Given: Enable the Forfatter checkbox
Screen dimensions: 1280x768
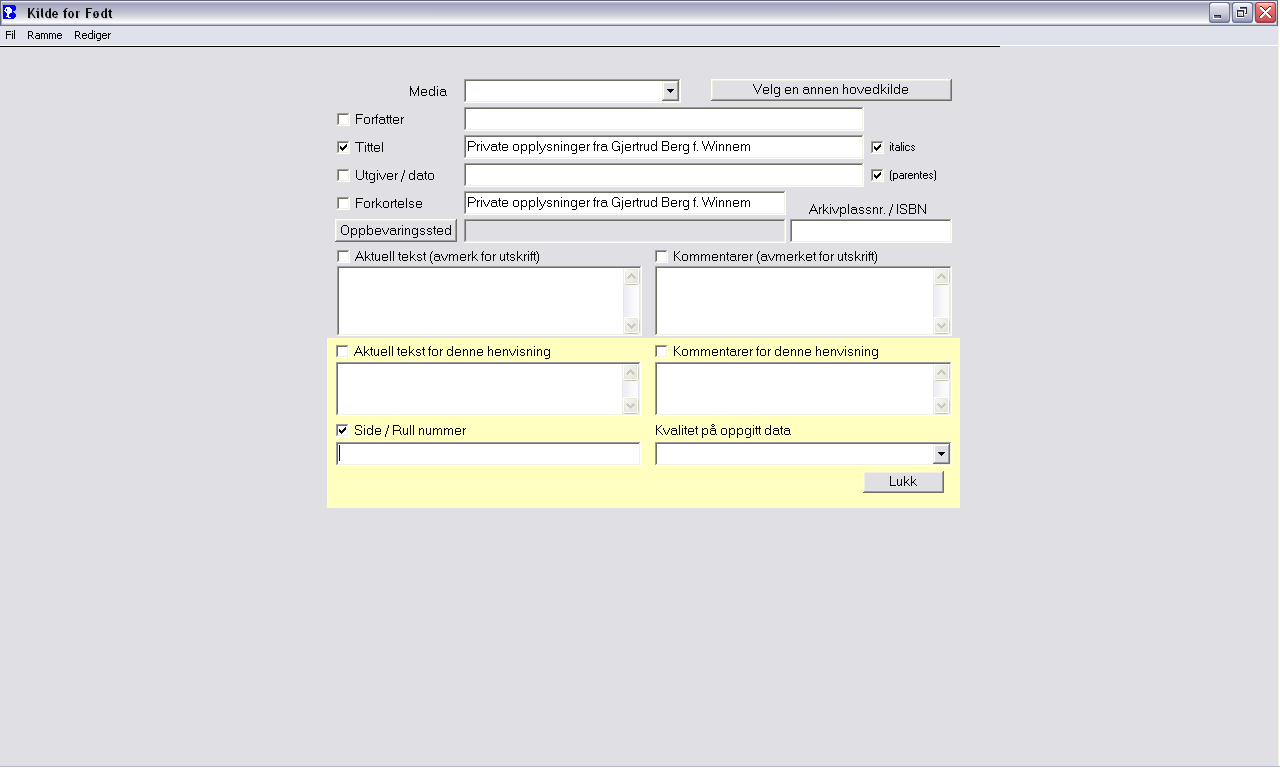Looking at the screenshot, I should (343, 119).
